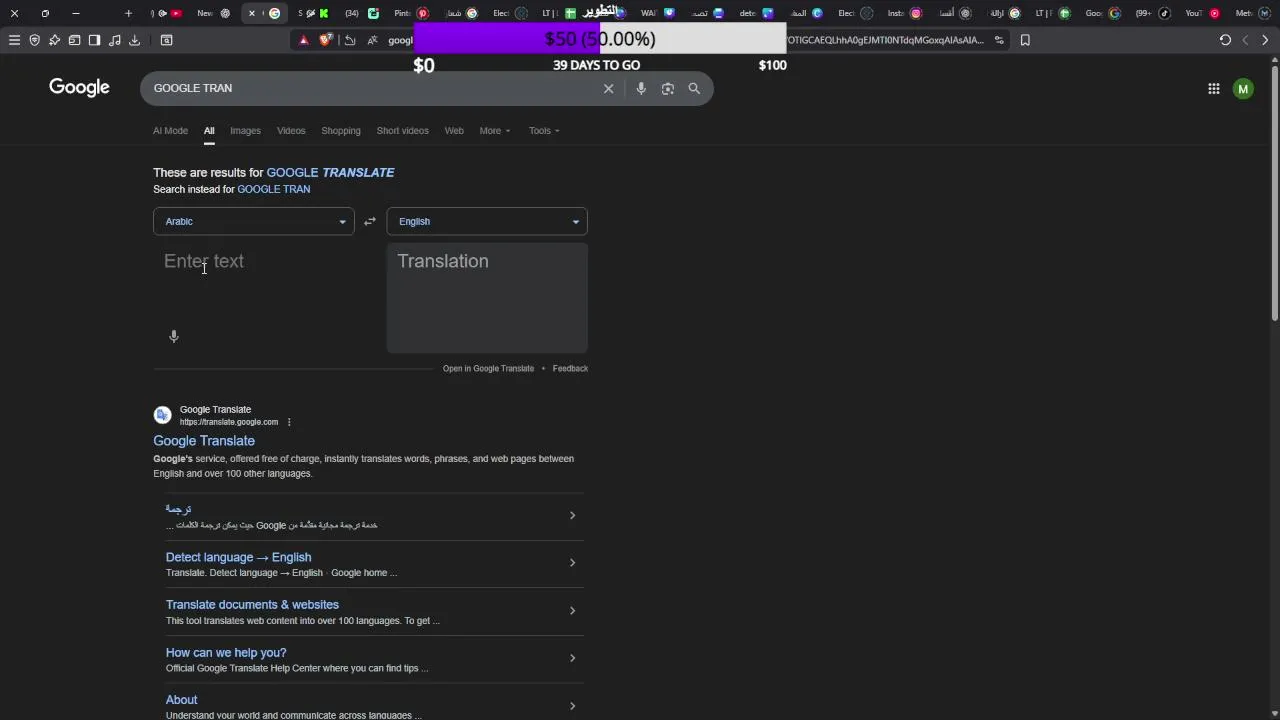The width and height of the screenshot is (1280, 720).
Task: Click the GOOGLE TRANSLATE corrected query link
Action: tap(330, 172)
